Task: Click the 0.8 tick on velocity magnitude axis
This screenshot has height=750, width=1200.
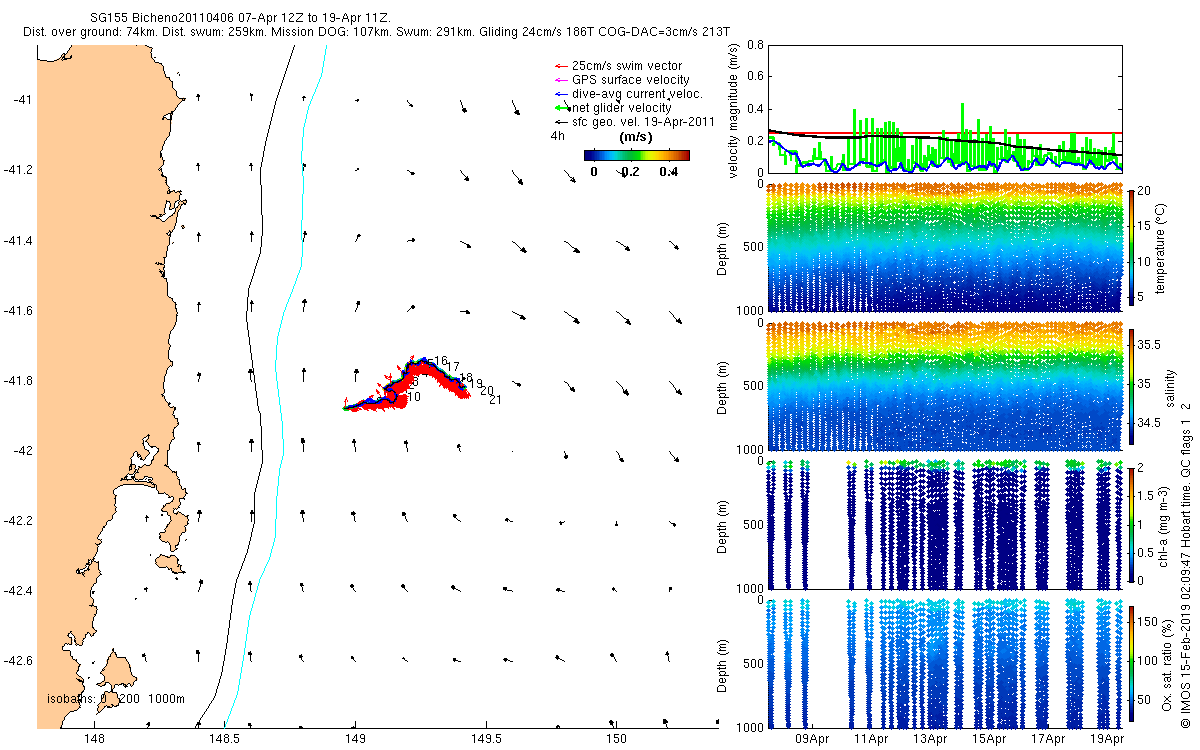Action: click(755, 45)
